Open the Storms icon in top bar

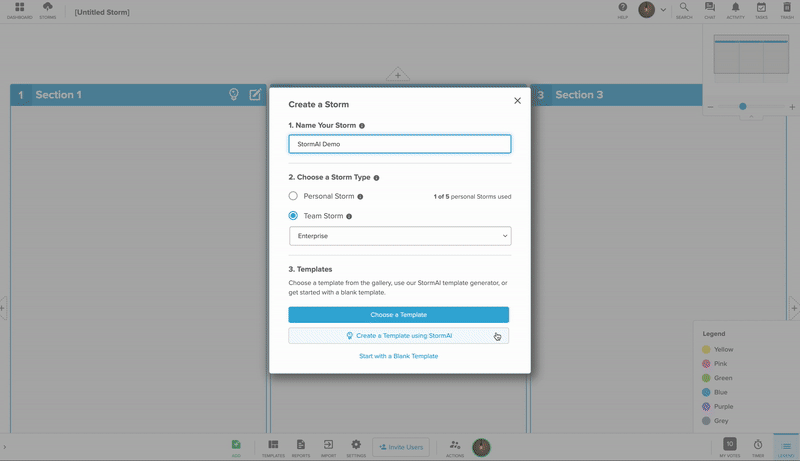48,10
